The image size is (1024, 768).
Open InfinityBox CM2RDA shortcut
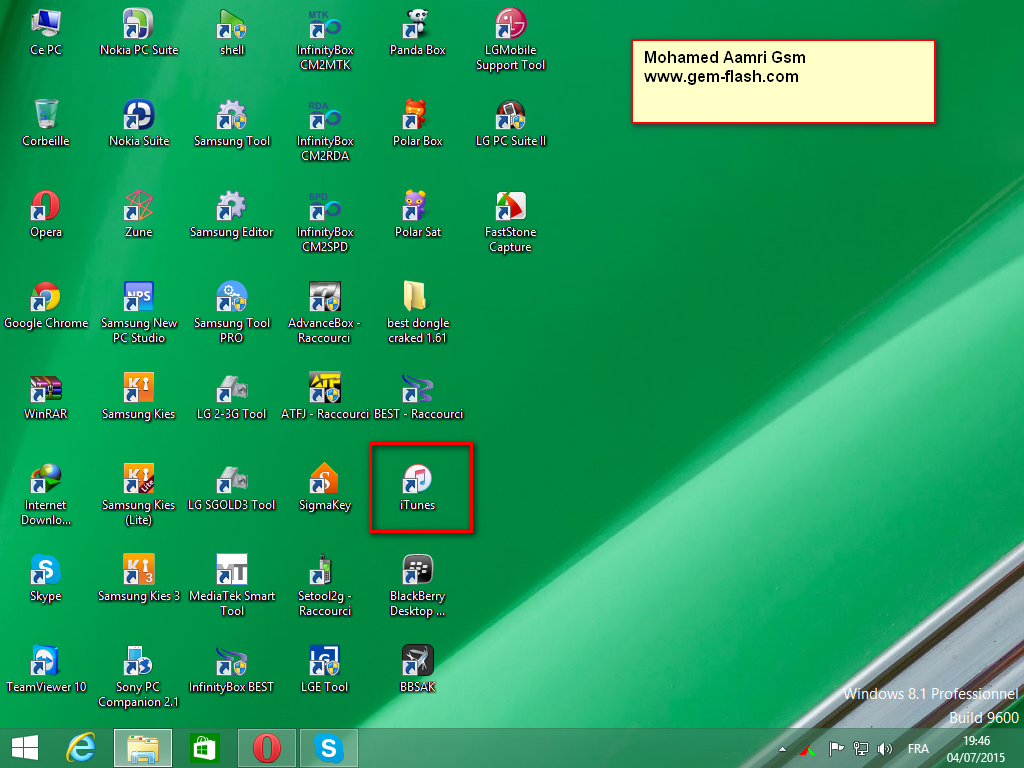coord(325,131)
